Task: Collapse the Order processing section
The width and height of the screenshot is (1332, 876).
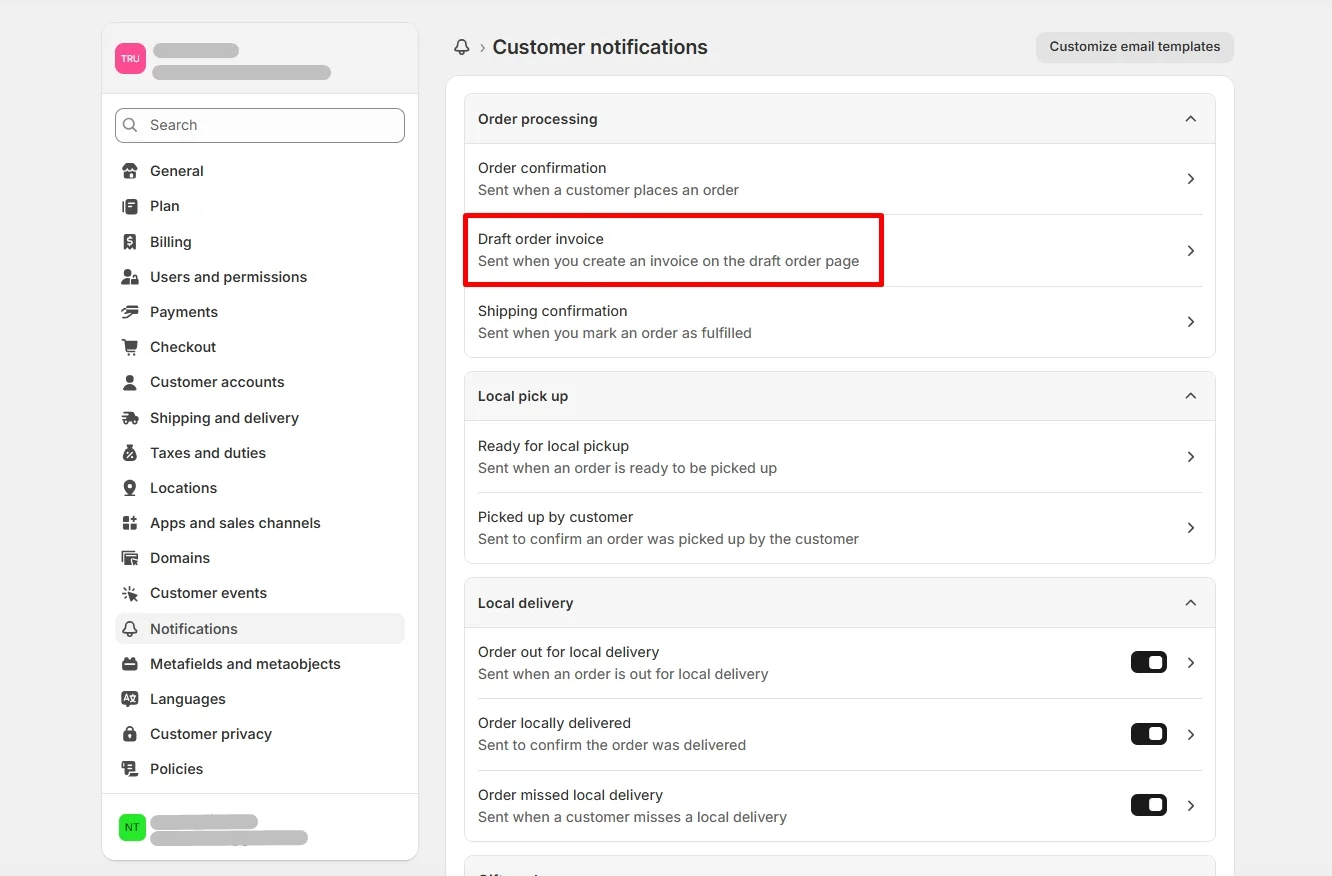Action: [x=1191, y=118]
